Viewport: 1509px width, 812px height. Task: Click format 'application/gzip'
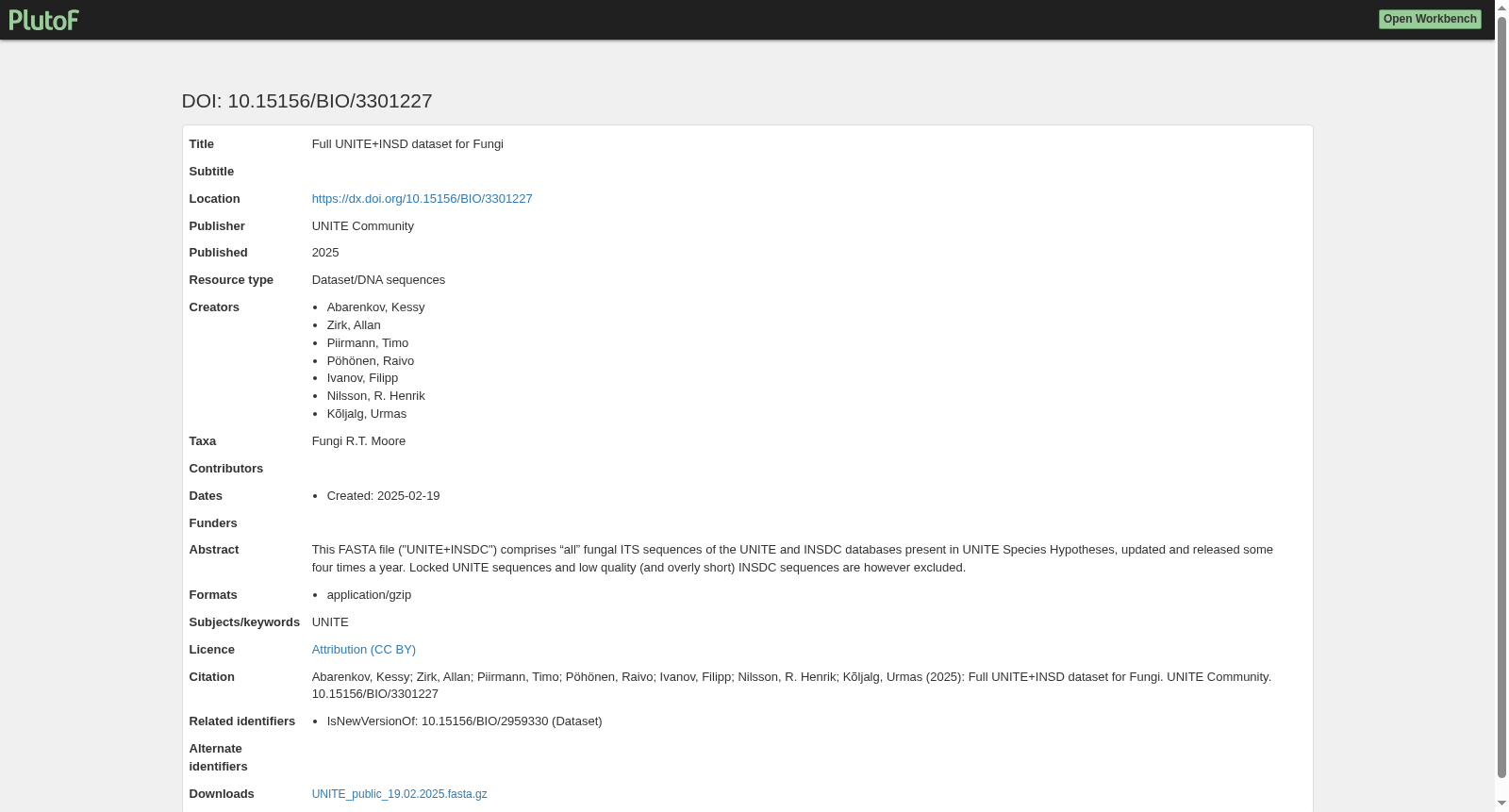click(x=369, y=595)
